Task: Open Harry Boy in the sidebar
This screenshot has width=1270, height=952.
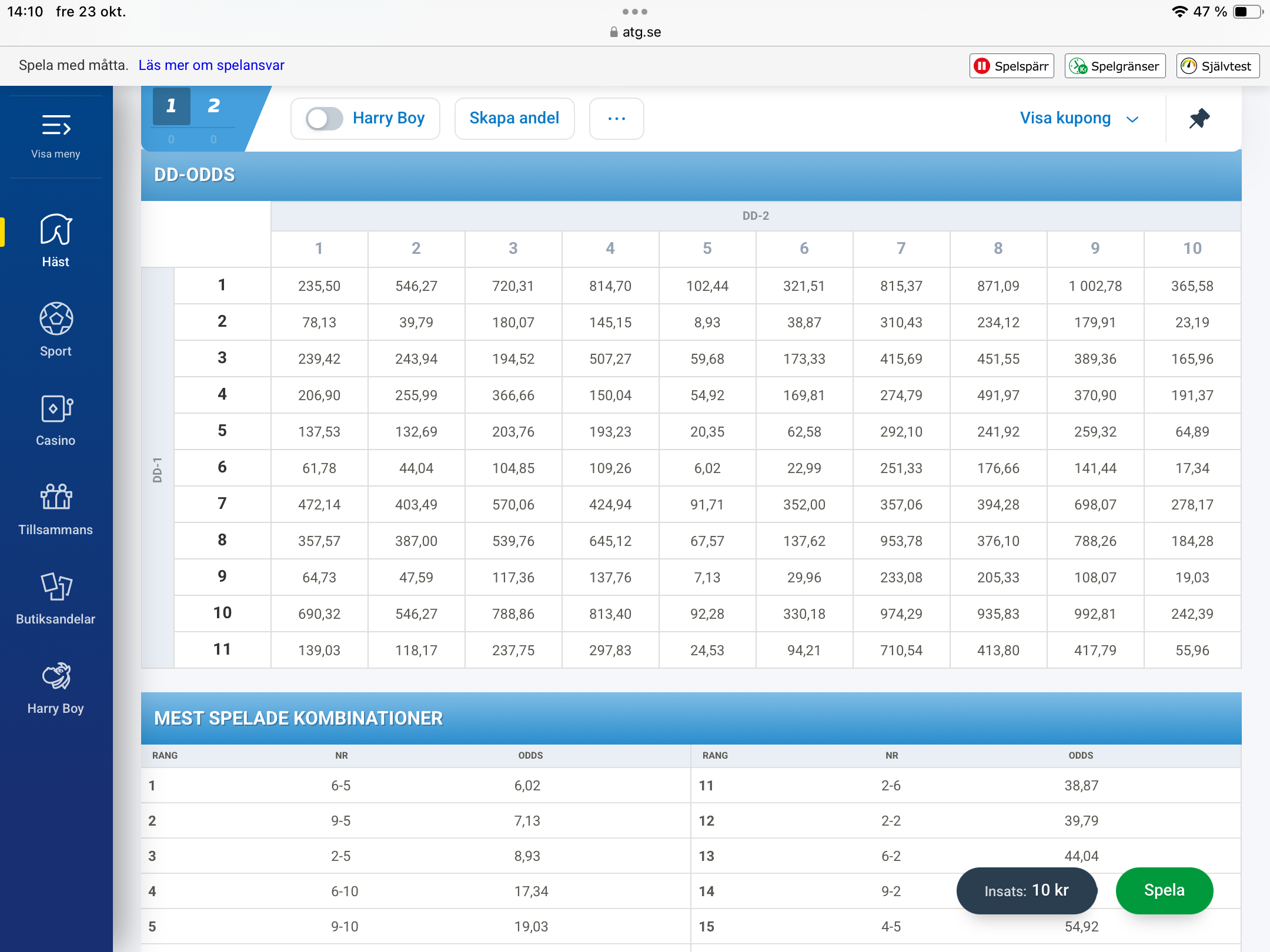Action: point(56,687)
